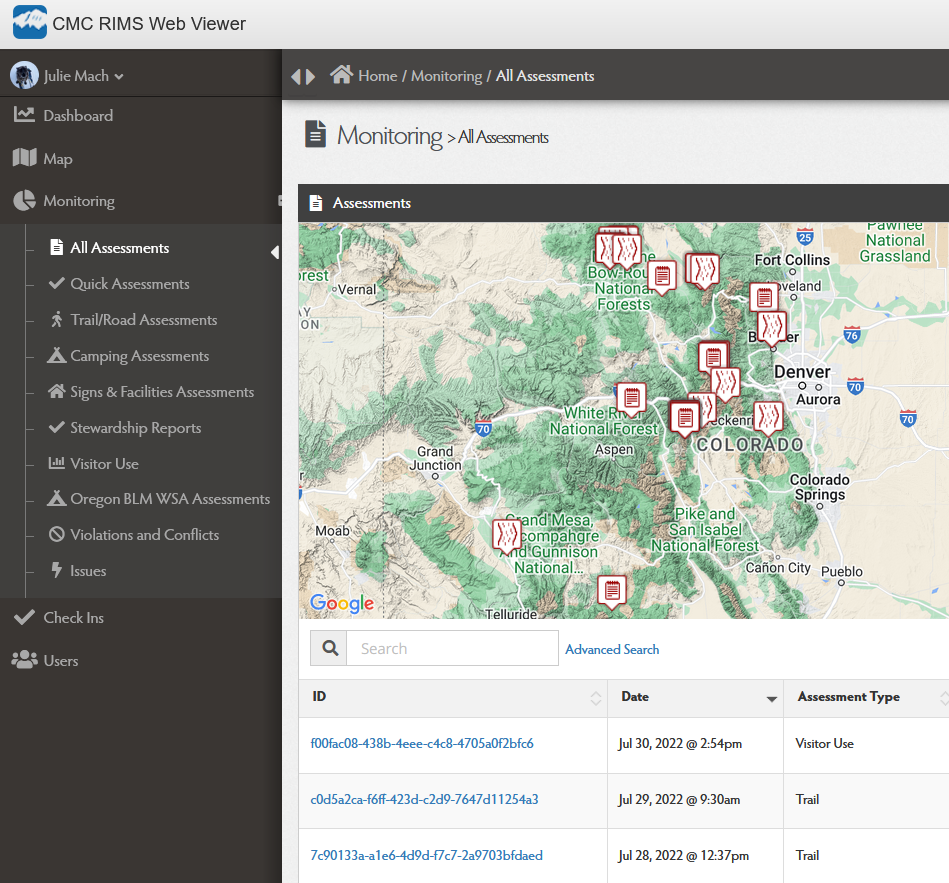The height and width of the screenshot is (883, 949).
Task: Click Julie Mach's profile avatar
Action: (x=24, y=76)
